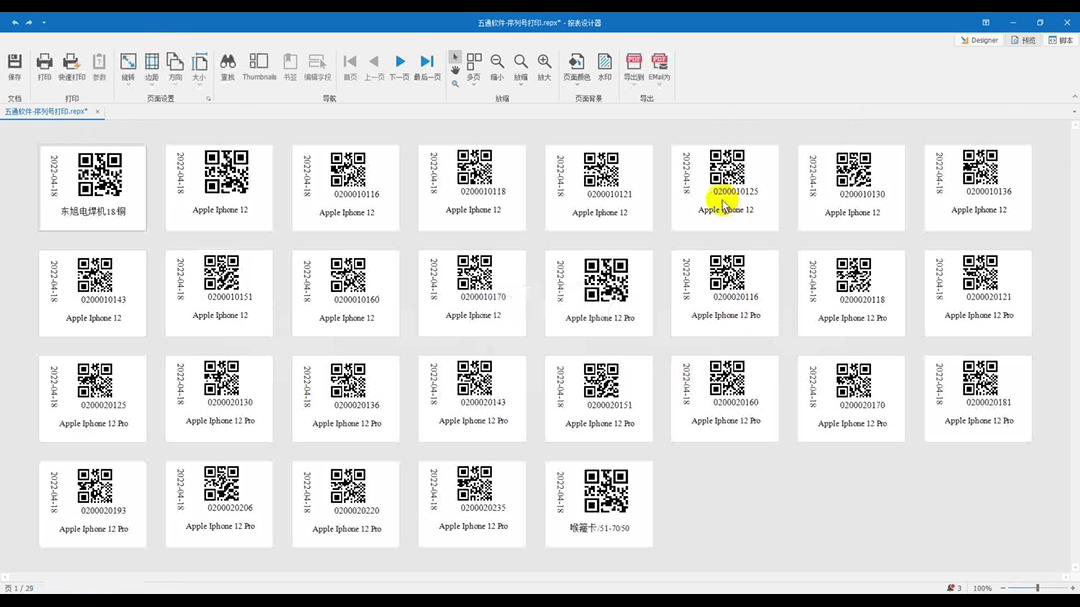Click the 放大 zoom in magnifier
Screen dimensions: 1080x607
click(x=544, y=62)
